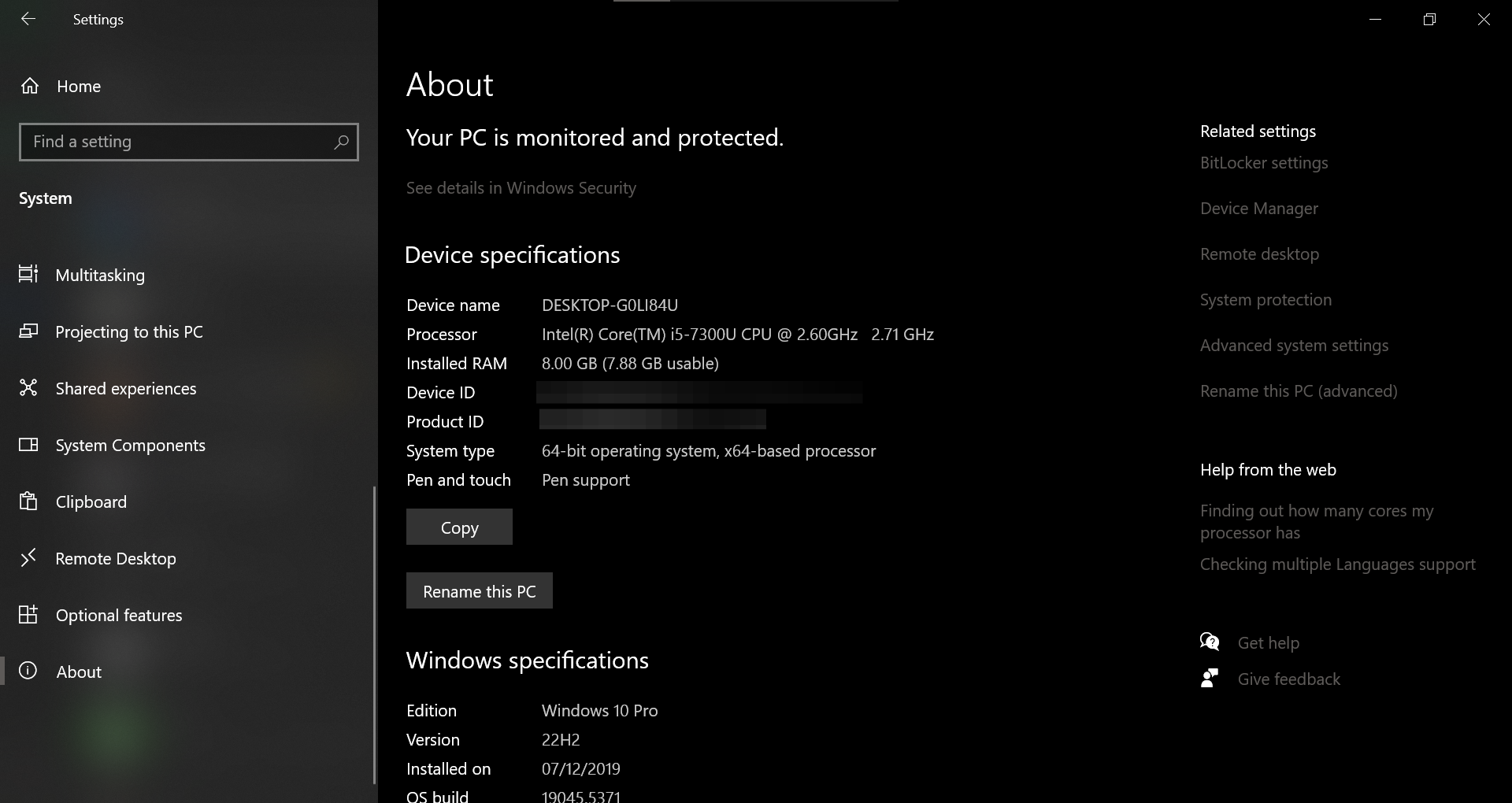Click the installed on date 07/12/2019
1512x803 pixels.
click(x=581, y=769)
